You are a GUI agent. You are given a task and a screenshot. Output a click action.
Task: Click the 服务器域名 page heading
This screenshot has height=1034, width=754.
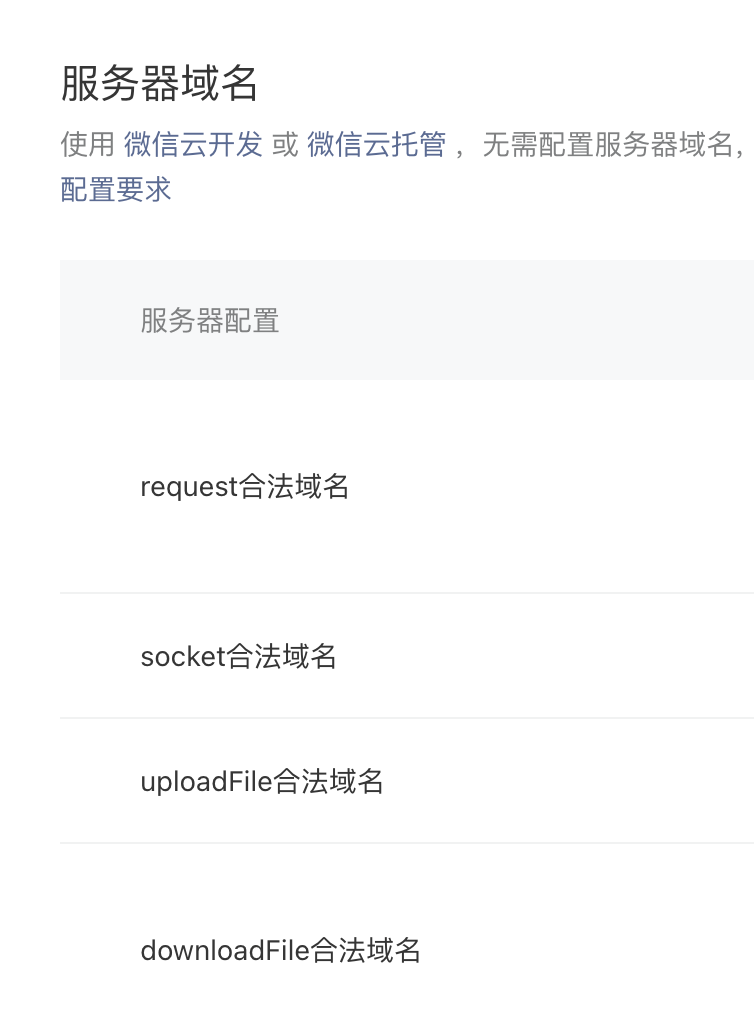coord(159,83)
